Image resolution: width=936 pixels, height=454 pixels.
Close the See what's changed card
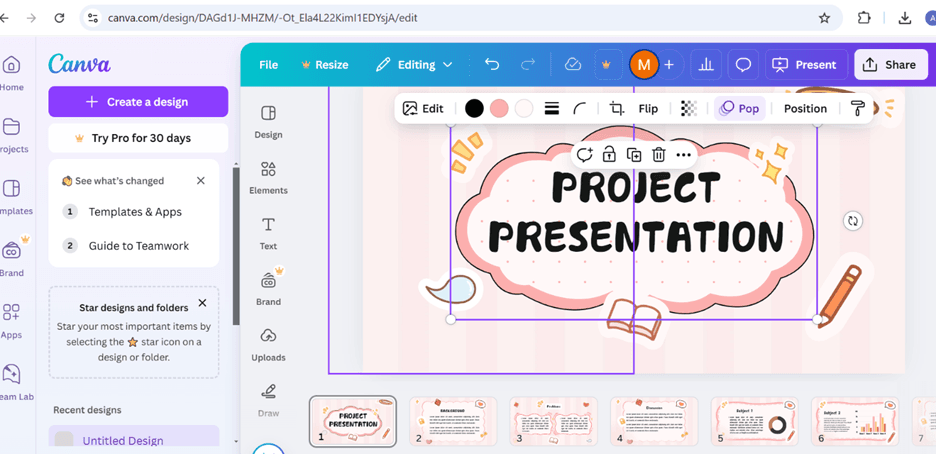201,181
